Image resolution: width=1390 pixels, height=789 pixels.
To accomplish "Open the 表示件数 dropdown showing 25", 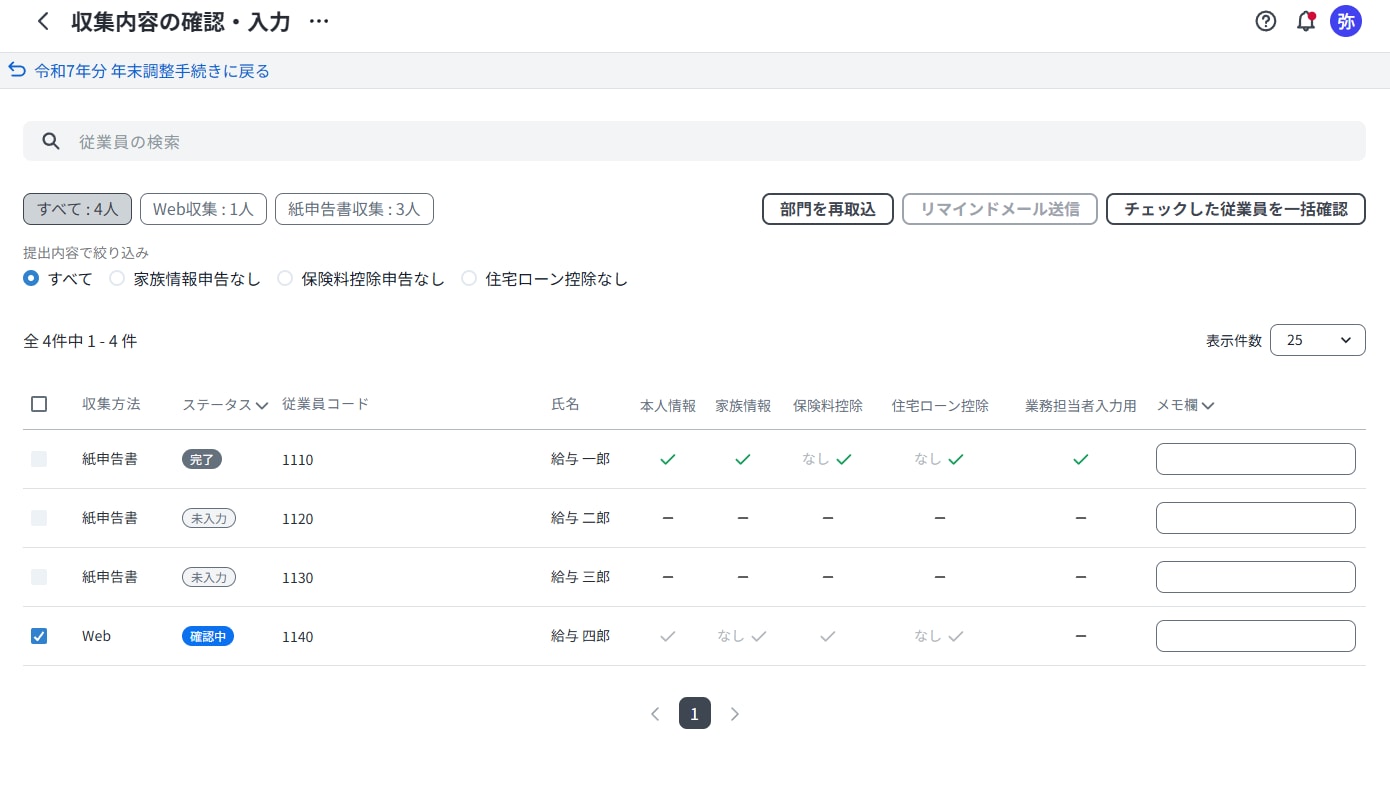I will click(x=1317, y=340).
